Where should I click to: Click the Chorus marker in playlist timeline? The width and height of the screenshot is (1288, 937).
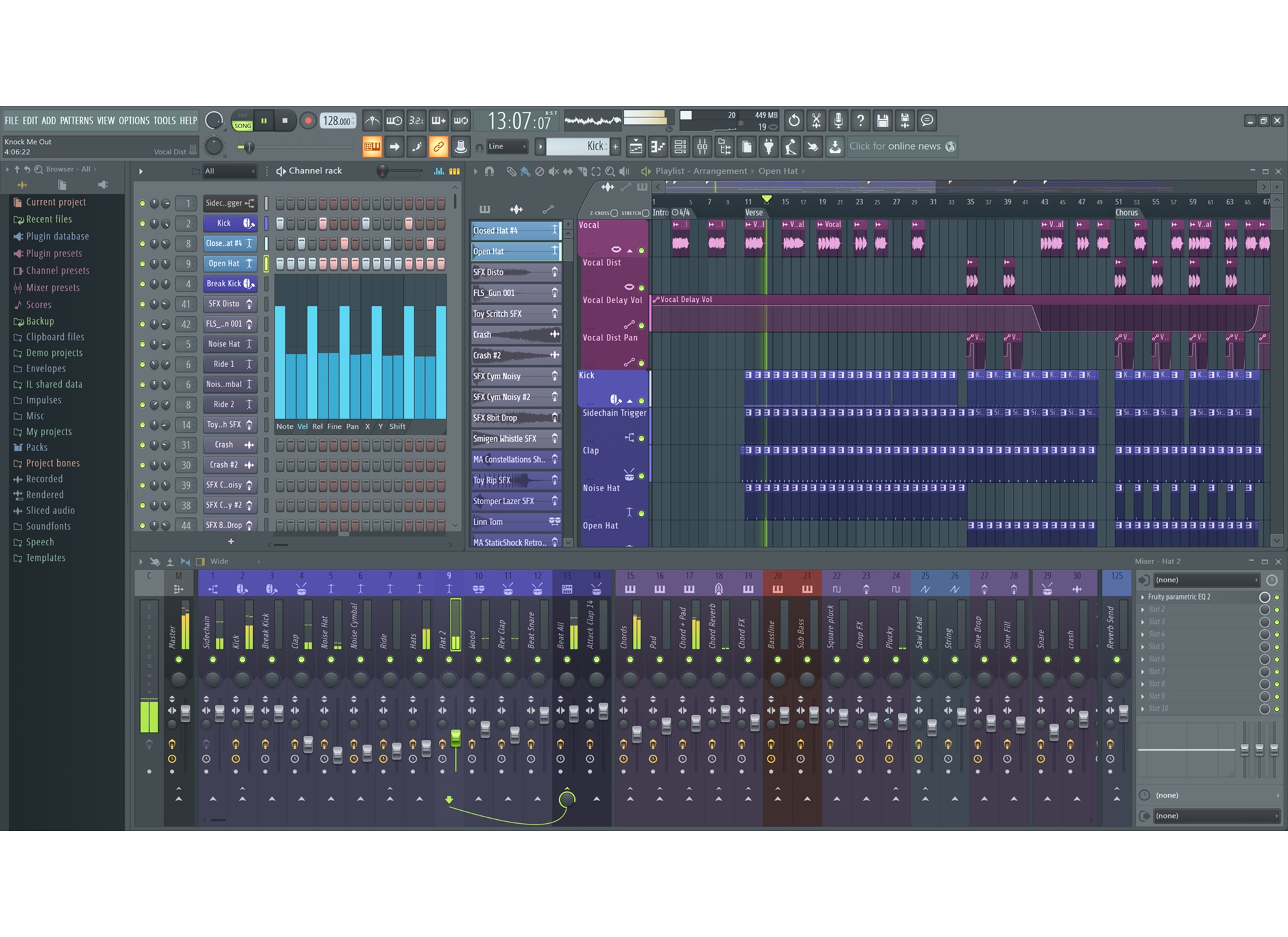[1127, 213]
